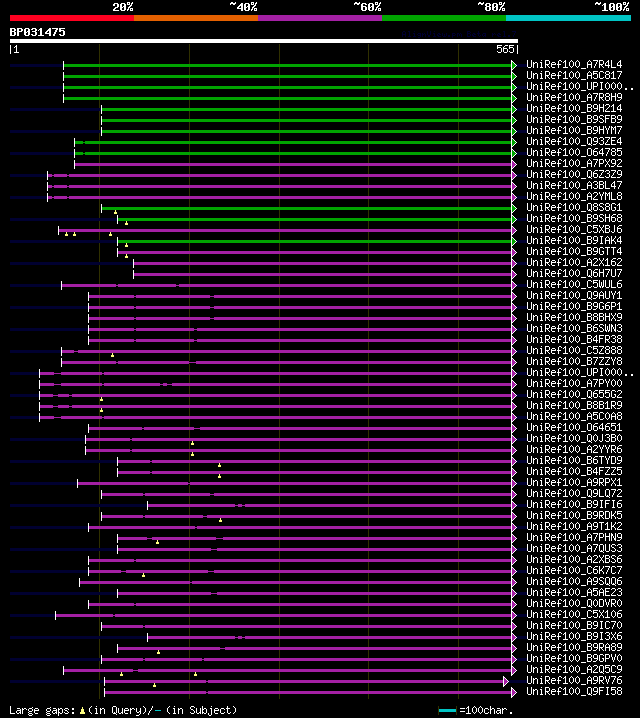The width and height of the screenshot is (640, 718).
Task: Open hit UniRef100_B9GTT4
Action: click(x=574, y=251)
